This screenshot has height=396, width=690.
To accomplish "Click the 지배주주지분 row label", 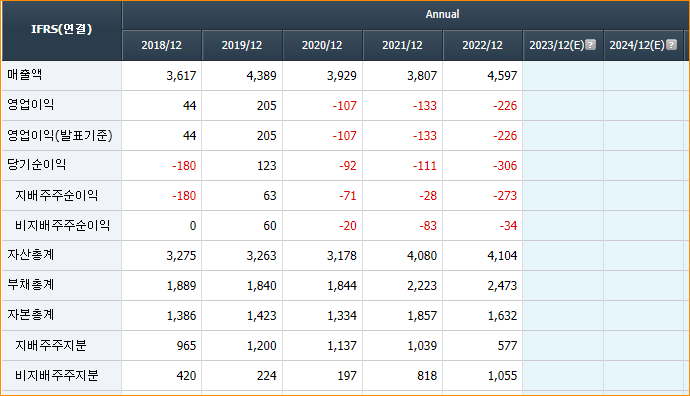I will (51, 345).
